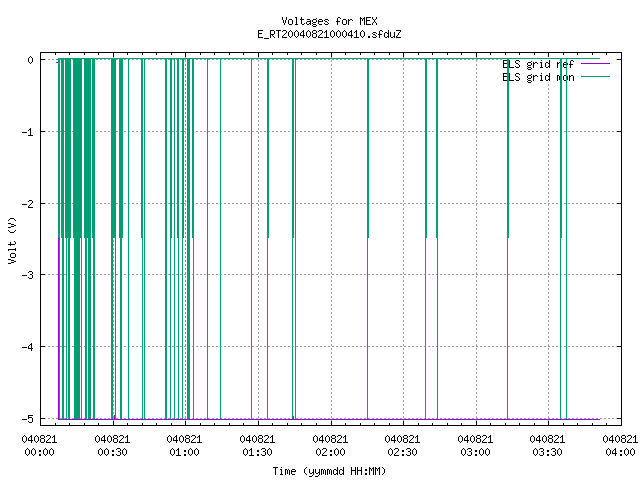The width and height of the screenshot is (640, 480).
Task: Click the chart title 'Voltages for MEX'
Action: (329, 21)
